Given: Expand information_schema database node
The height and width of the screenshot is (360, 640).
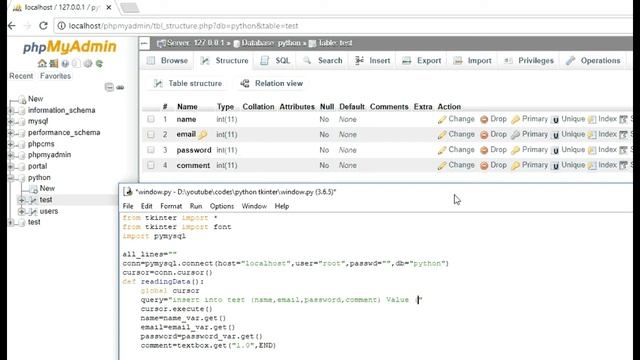Looking at the screenshot, I should tap(11, 111).
